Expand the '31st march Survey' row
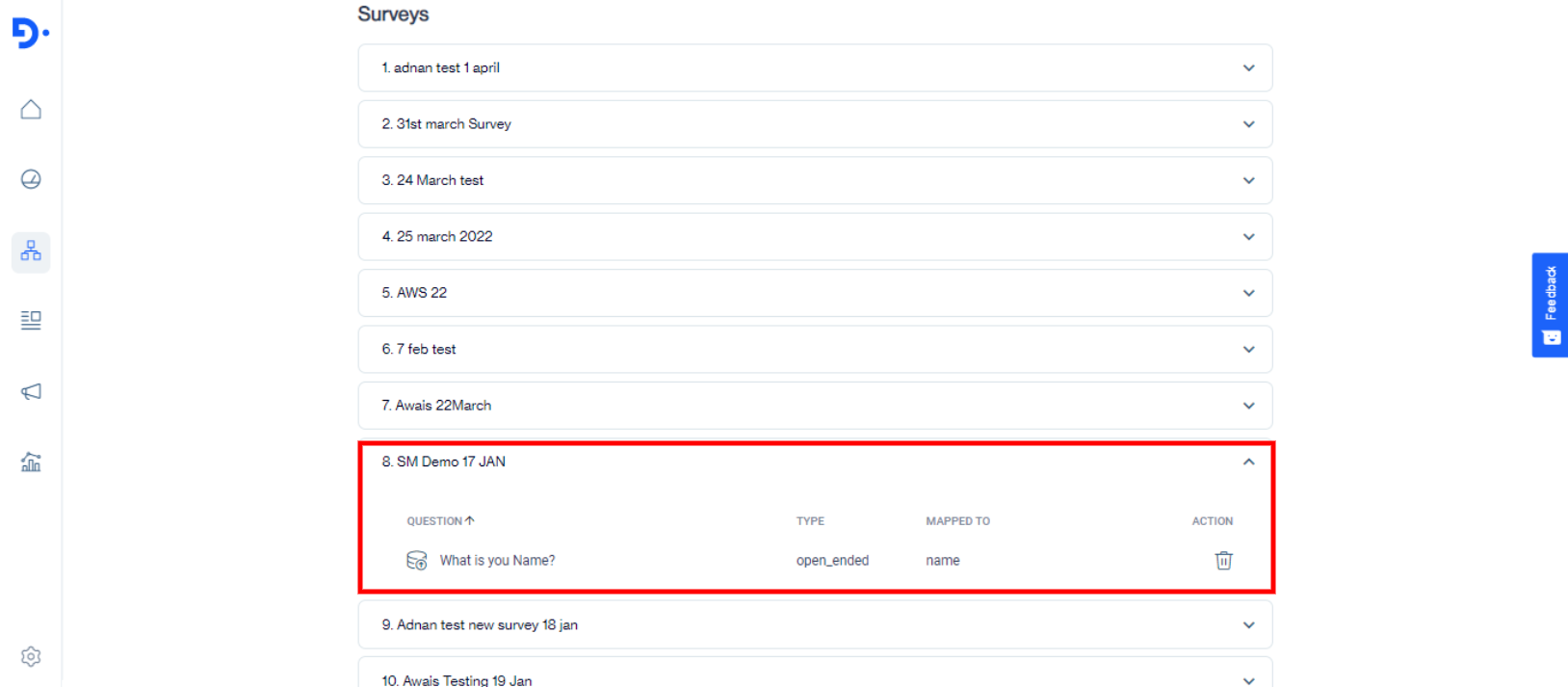Viewport: 1568px width, 687px height. tap(1248, 124)
